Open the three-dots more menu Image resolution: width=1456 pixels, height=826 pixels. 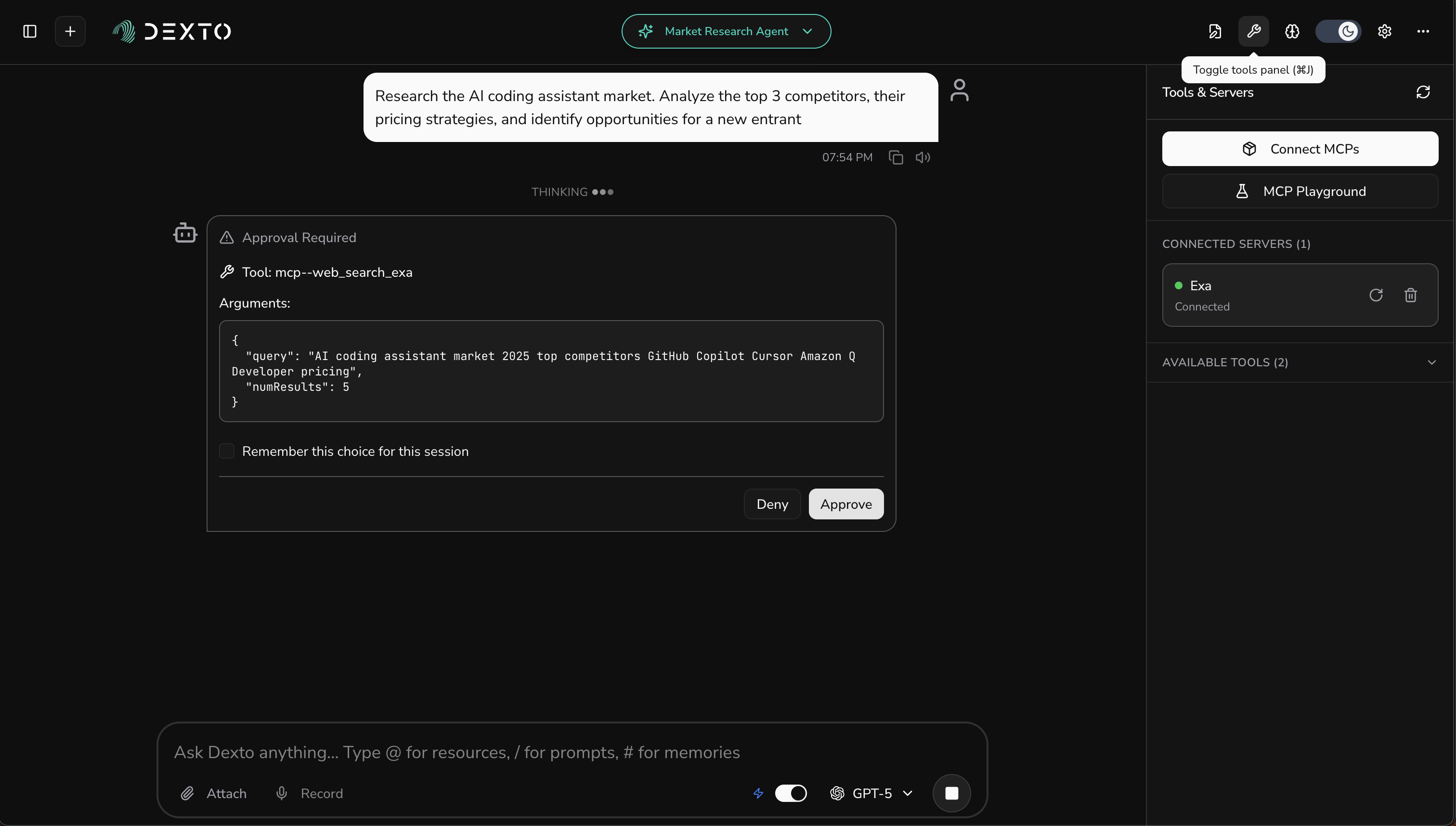1422,31
